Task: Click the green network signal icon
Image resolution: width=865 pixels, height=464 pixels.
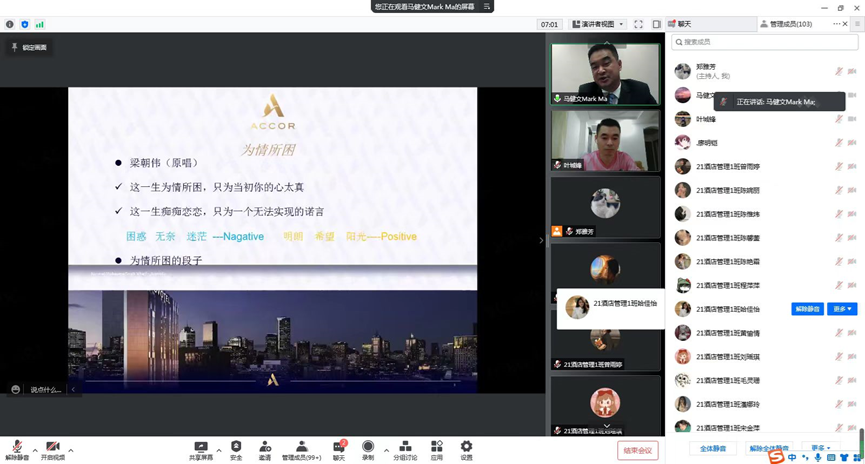Action: point(40,24)
